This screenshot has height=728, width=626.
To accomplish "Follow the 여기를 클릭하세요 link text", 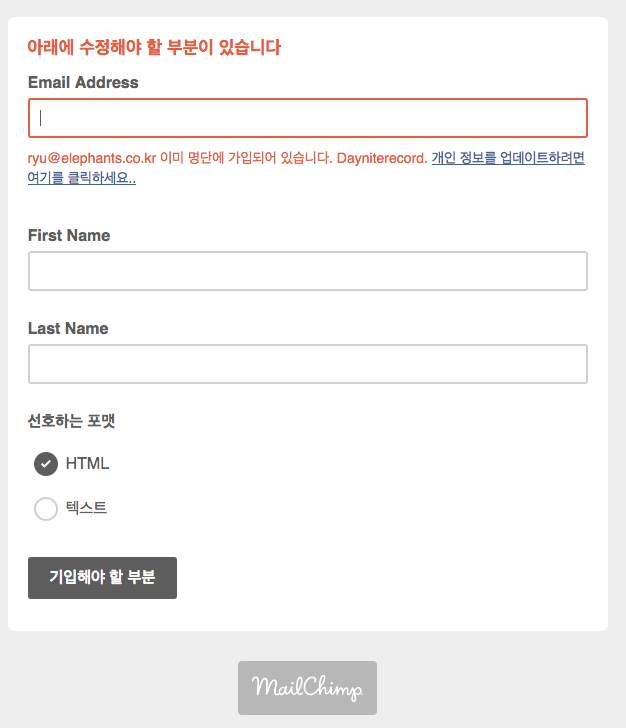I will [x=82, y=177].
